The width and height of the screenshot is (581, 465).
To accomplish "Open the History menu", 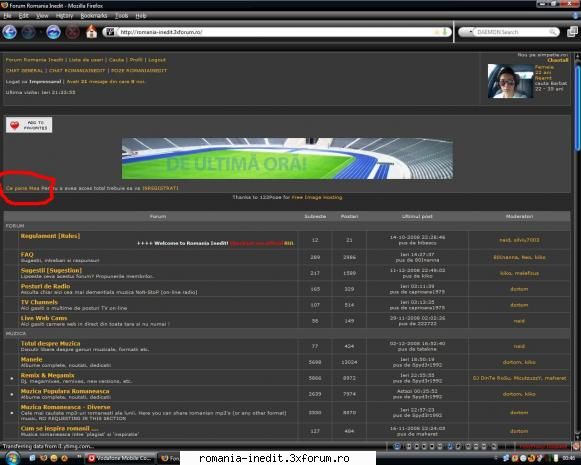I will tap(64, 16).
